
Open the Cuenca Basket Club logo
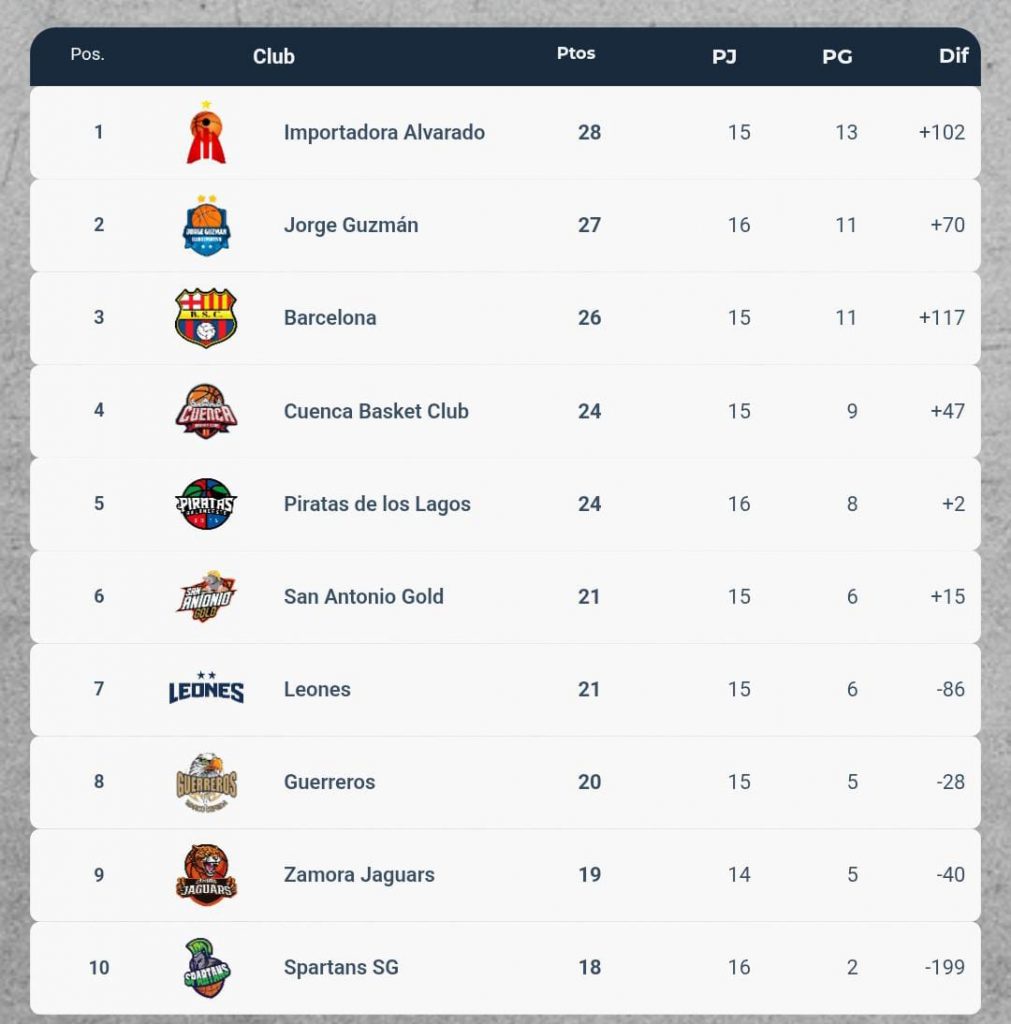[x=206, y=411]
